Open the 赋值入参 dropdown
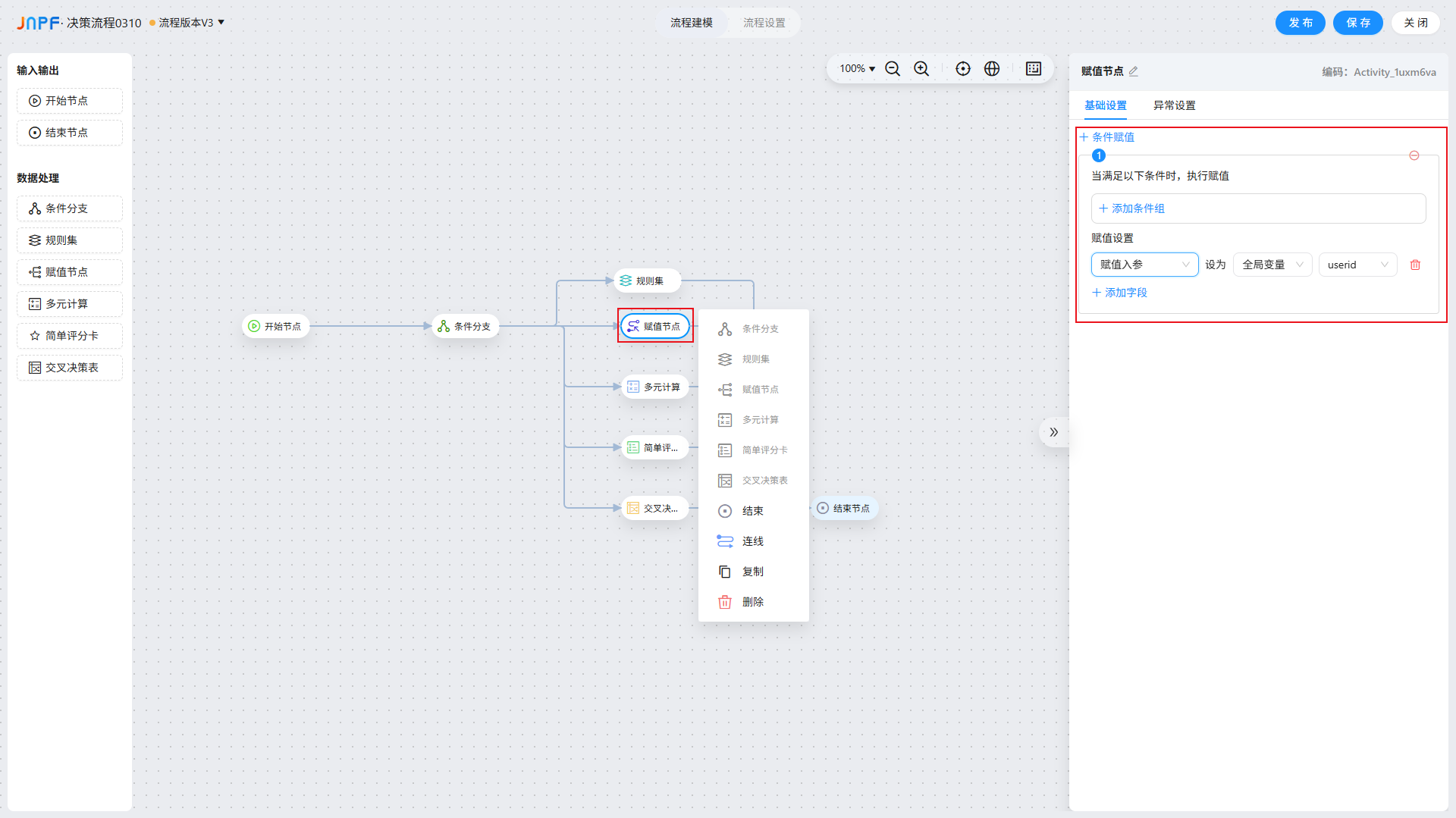This screenshot has width=1456, height=818. point(1144,265)
